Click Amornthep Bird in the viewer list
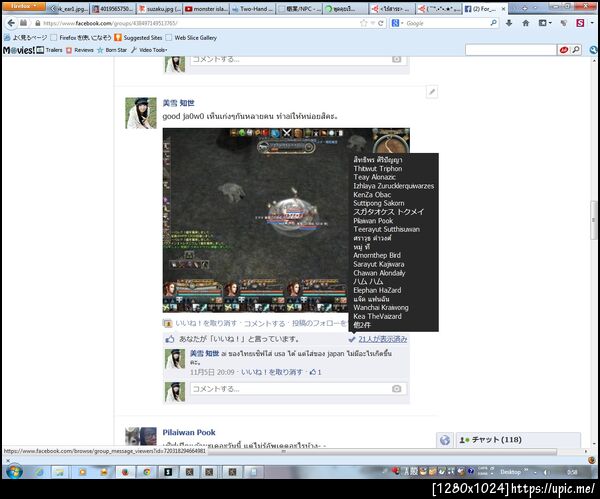600x499 pixels. (x=377, y=255)
